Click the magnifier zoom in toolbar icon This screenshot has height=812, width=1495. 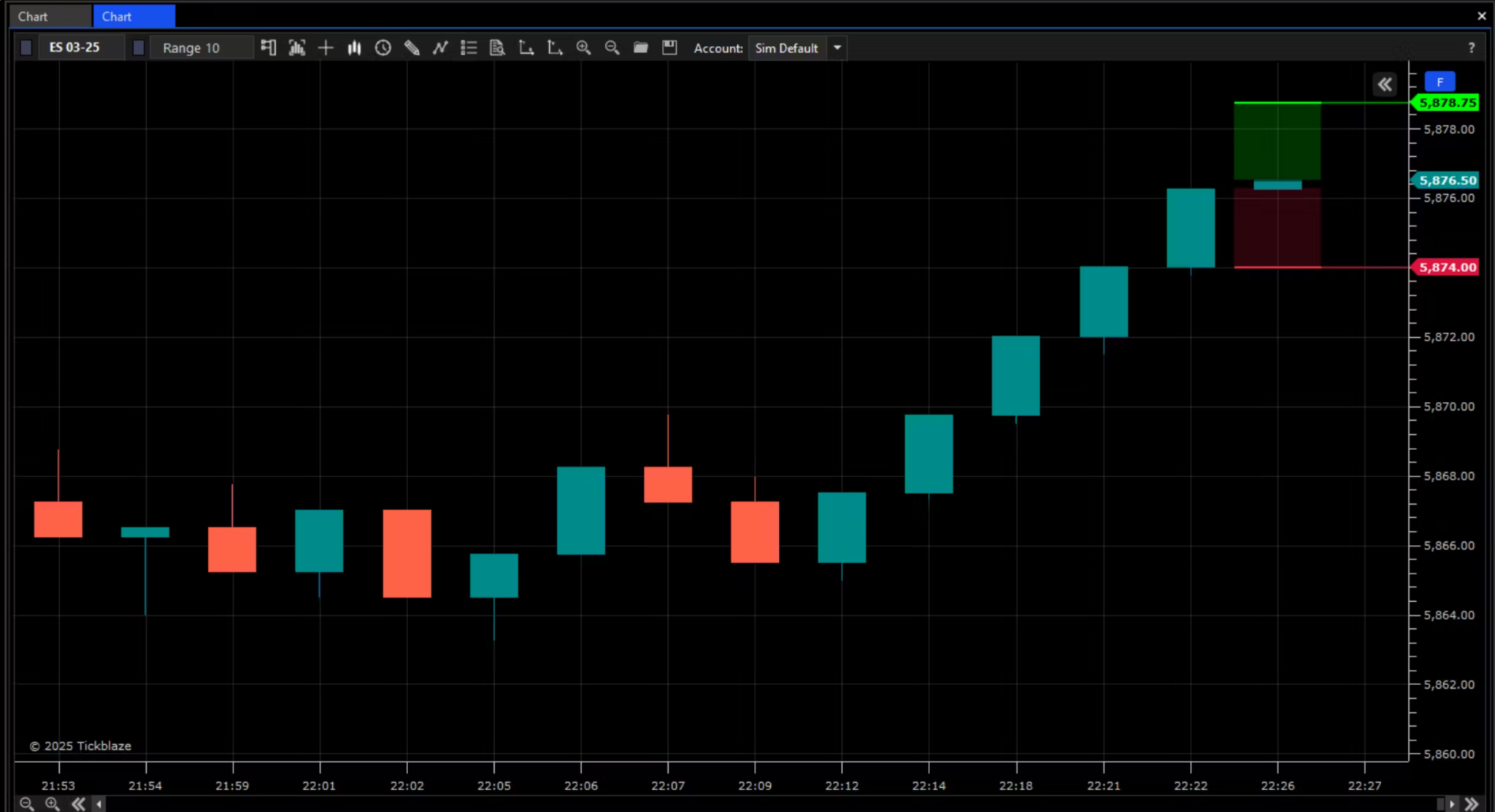pos(583,48)
